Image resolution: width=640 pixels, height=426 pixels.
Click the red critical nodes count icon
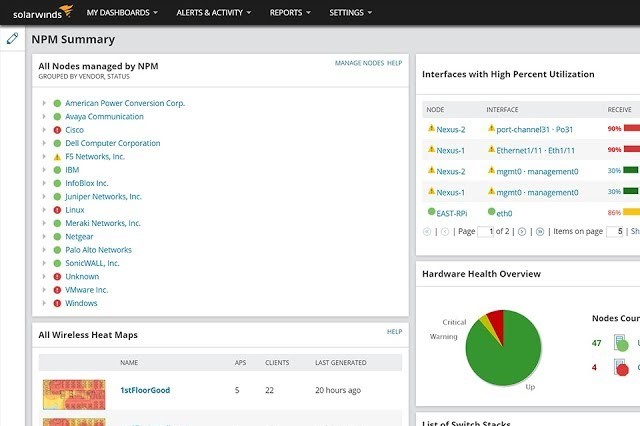tap(621, 367)
